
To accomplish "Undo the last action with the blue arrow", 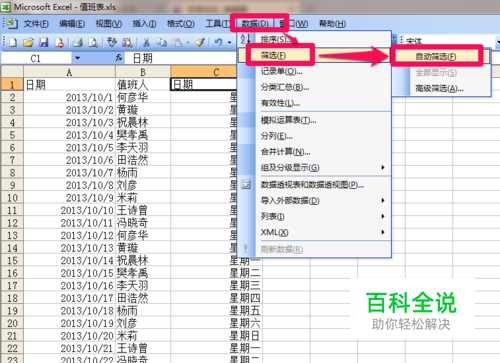I will [218, 42].
